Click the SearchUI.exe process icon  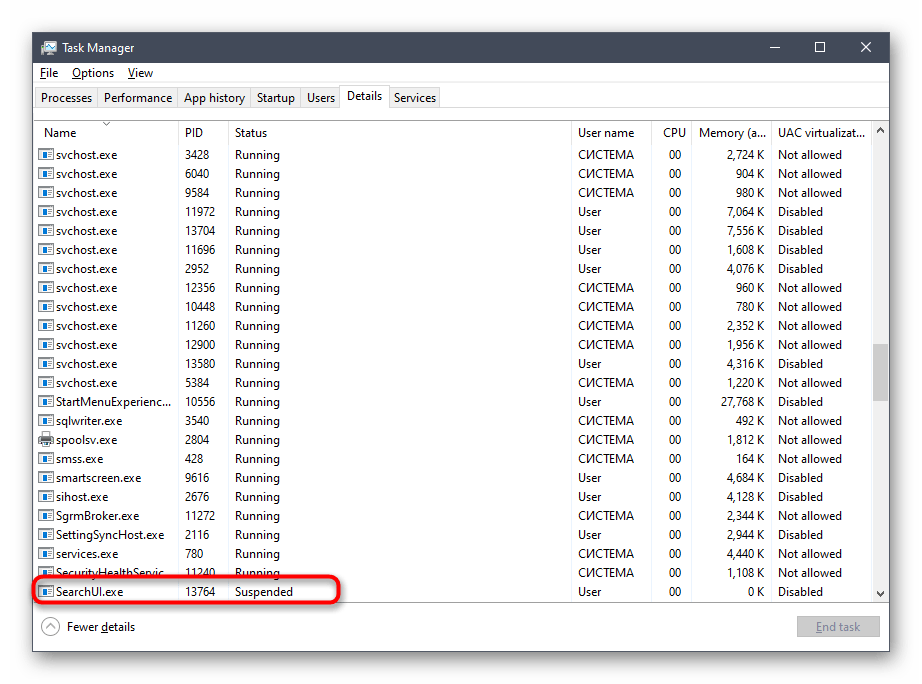coord(46,592)
